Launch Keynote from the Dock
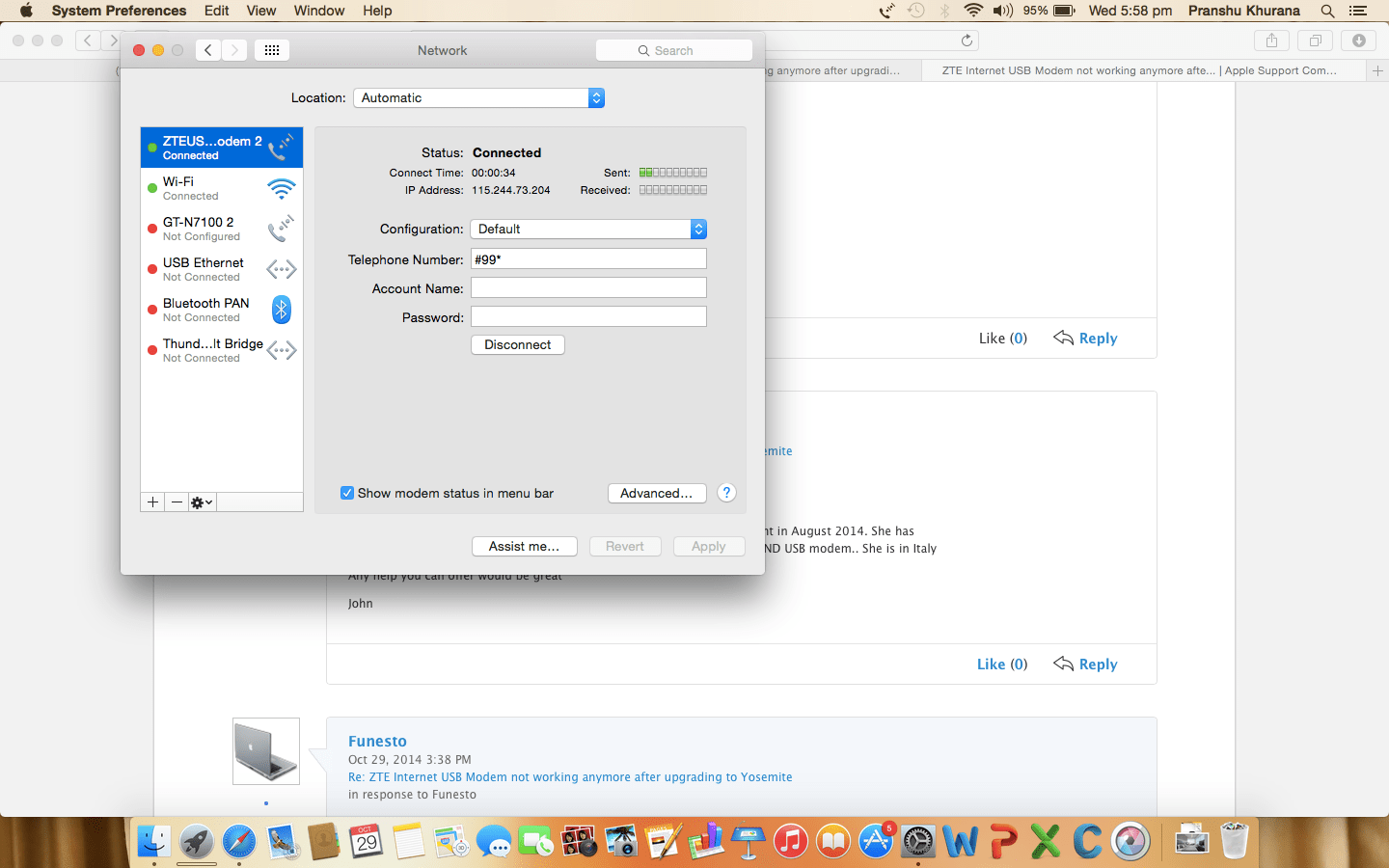The width and height of the screenshot is (1389, 868). tap(749, 841)
